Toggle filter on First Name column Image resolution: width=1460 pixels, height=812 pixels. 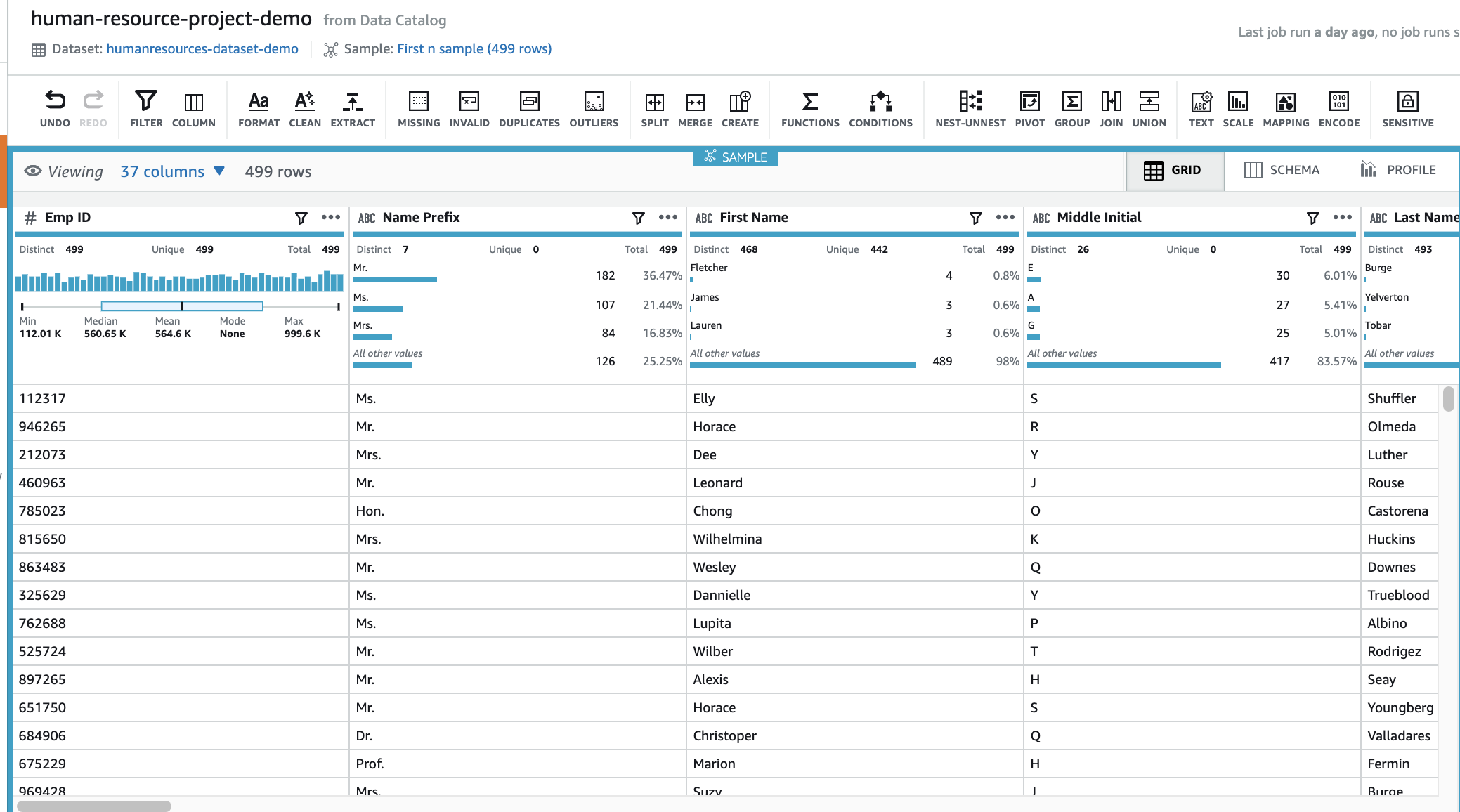976,218
